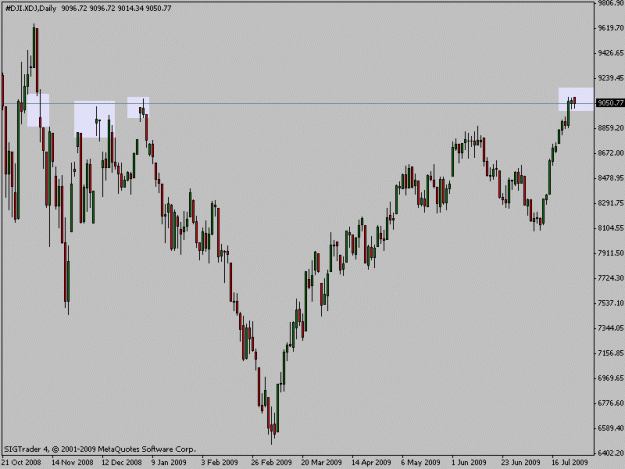The height and width of the screenshot is (469, 625).
Task: Click the chart title '#DJI.XDJ,Daily'
Action: (x=31, y=8)
